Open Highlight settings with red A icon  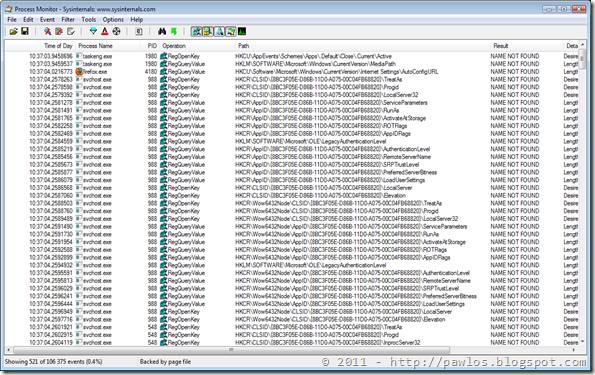click(105, 32)
